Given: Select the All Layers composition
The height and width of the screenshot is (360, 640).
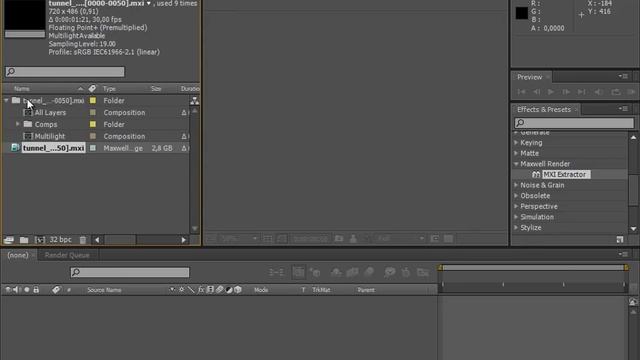Looking at the screenshot, I should point(50,112).
